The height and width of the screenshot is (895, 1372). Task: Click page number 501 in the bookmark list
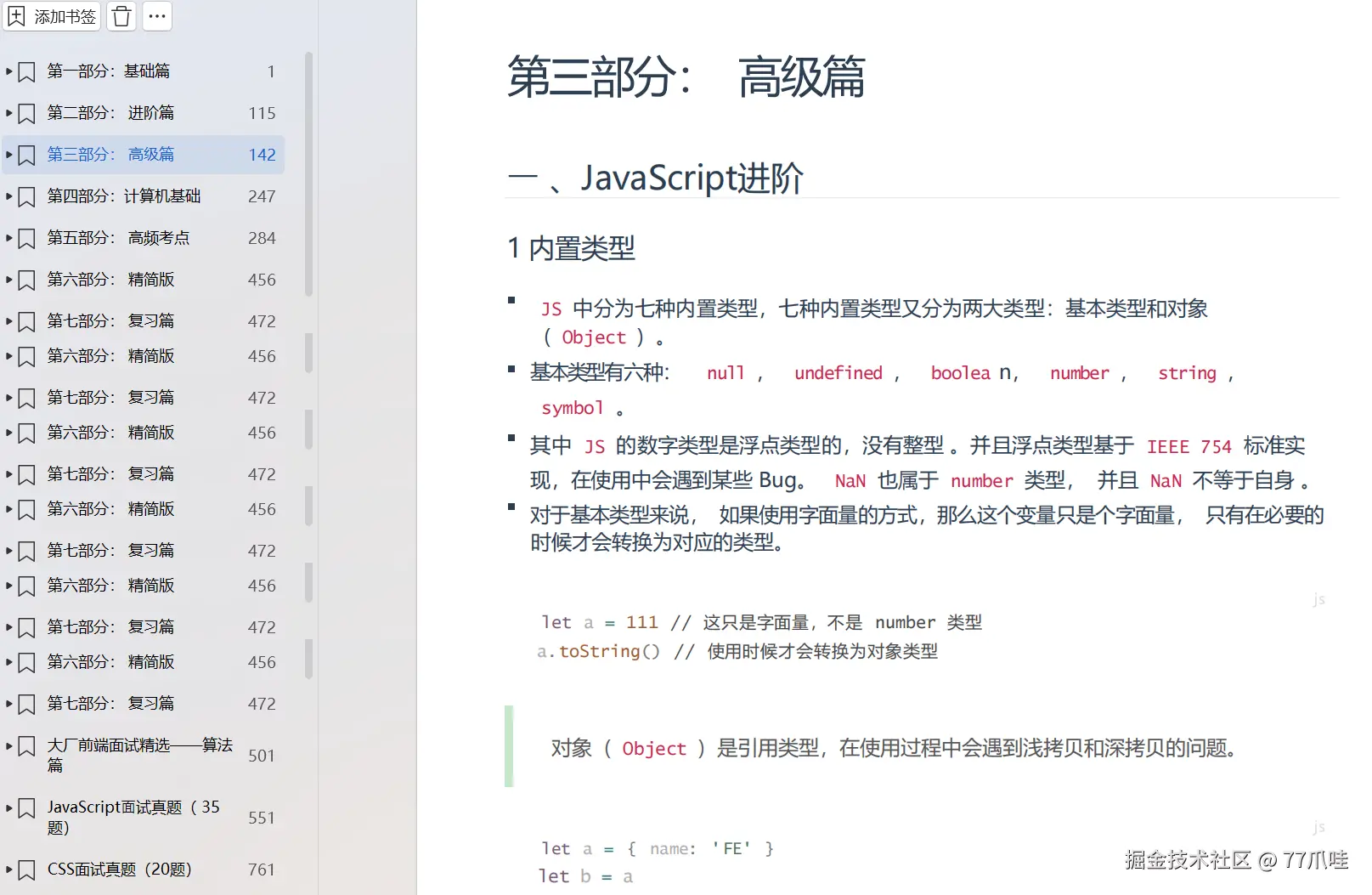262,756
